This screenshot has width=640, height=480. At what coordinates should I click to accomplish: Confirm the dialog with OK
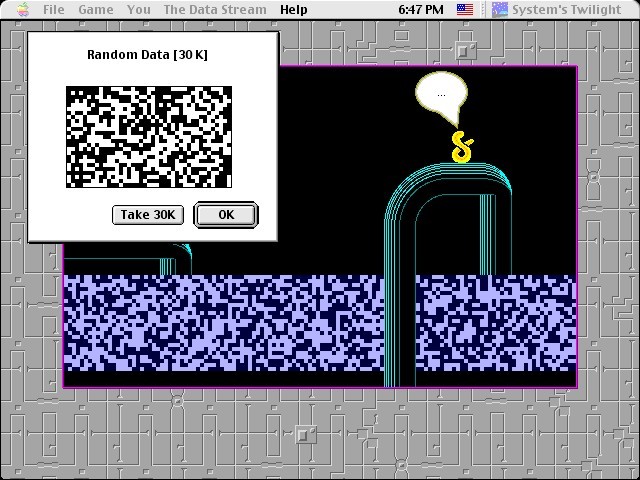[226, 215]
